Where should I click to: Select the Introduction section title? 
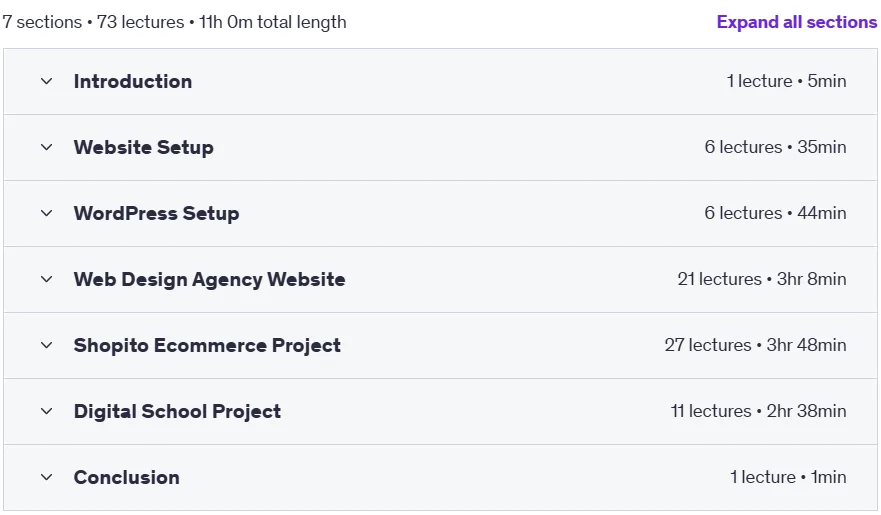pos(133,81)
